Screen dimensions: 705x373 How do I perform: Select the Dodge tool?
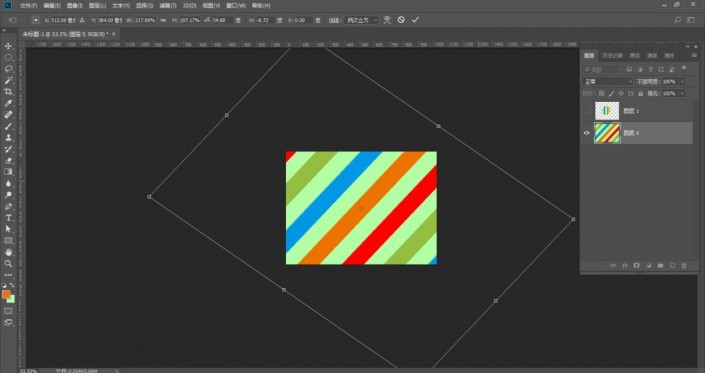tap(8, 195)
